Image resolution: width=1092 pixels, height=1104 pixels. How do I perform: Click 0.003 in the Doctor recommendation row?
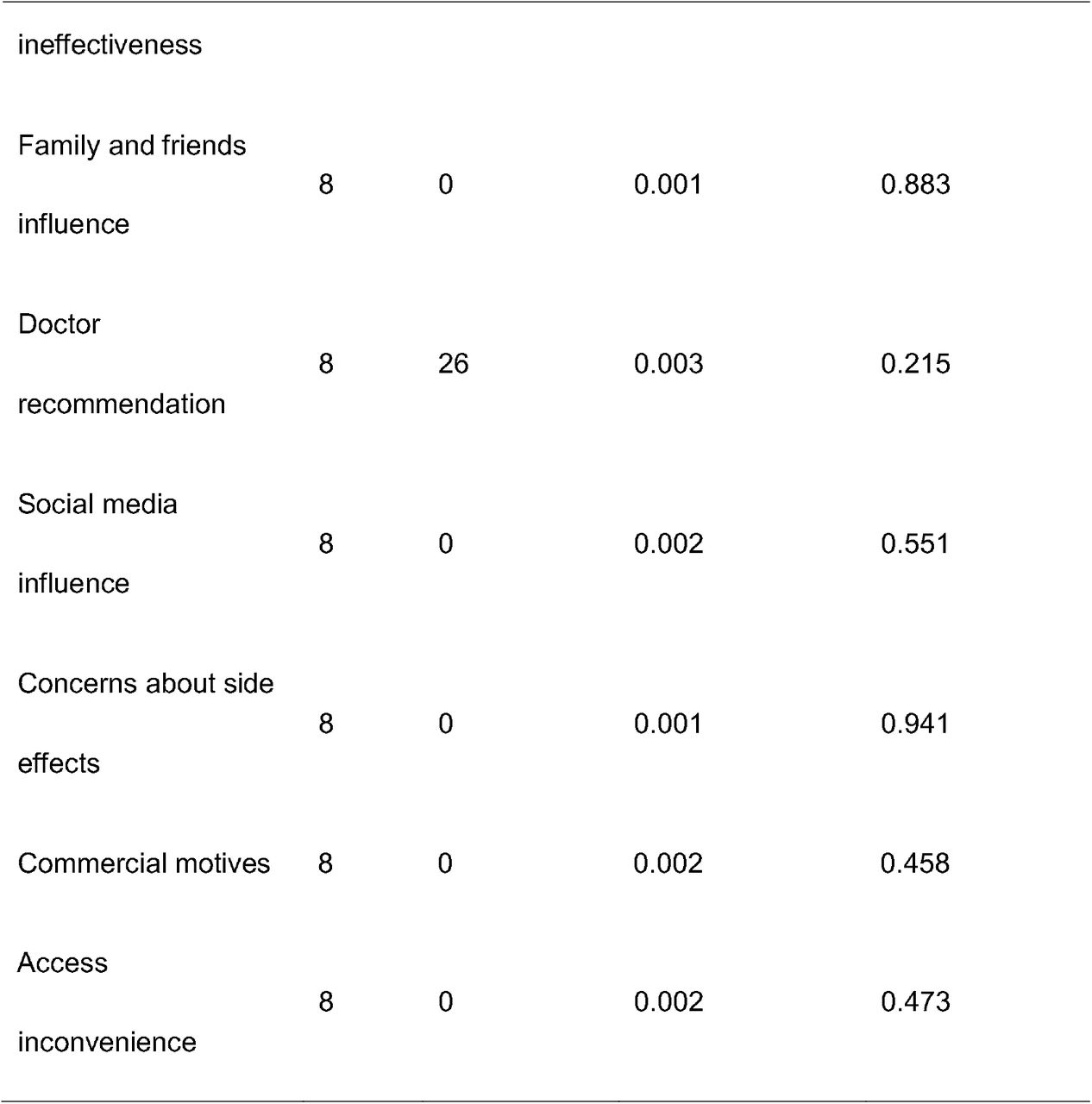668,364
